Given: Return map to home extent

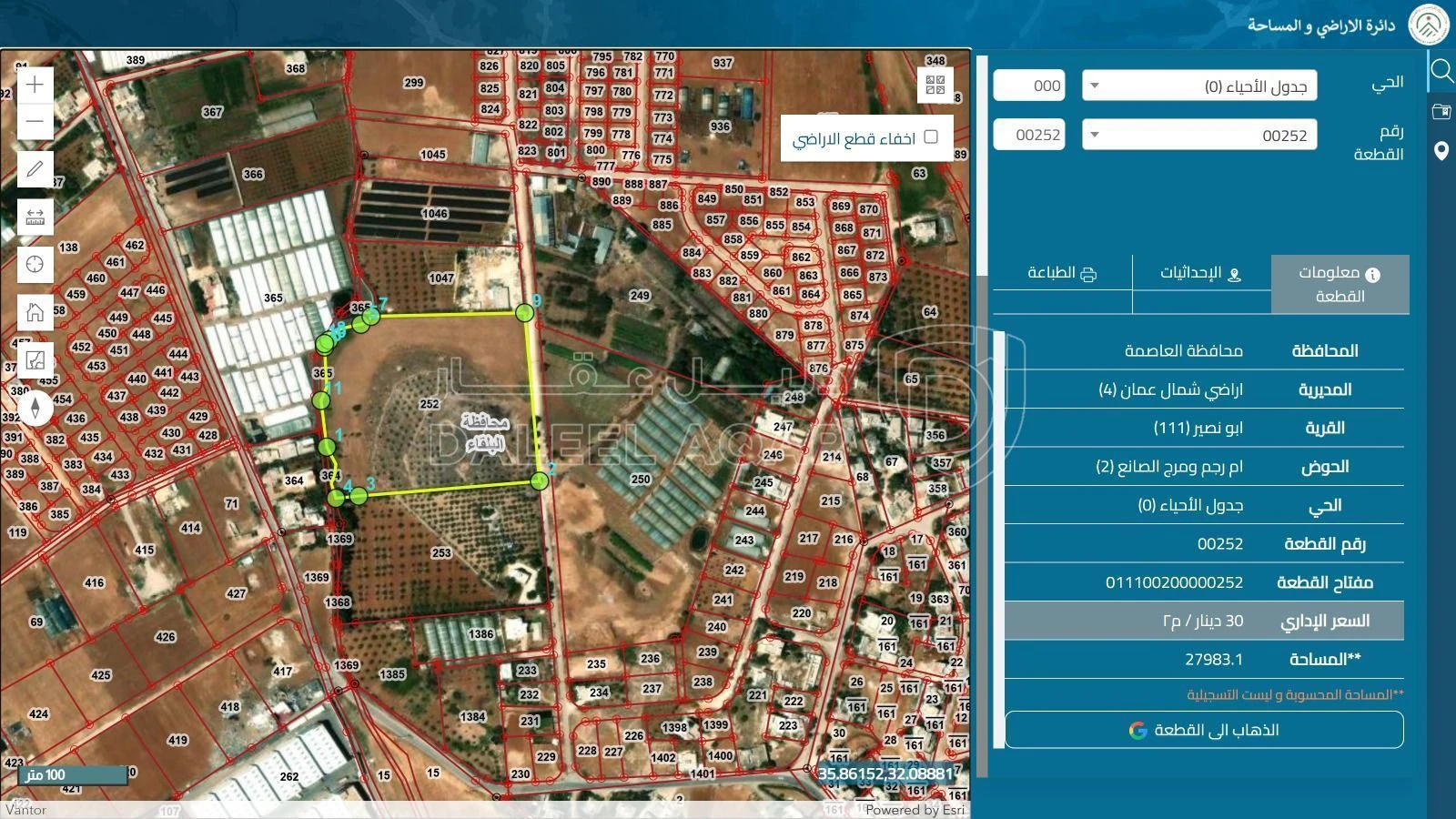Looking at the screenshot, I should (x=35, y=312).
